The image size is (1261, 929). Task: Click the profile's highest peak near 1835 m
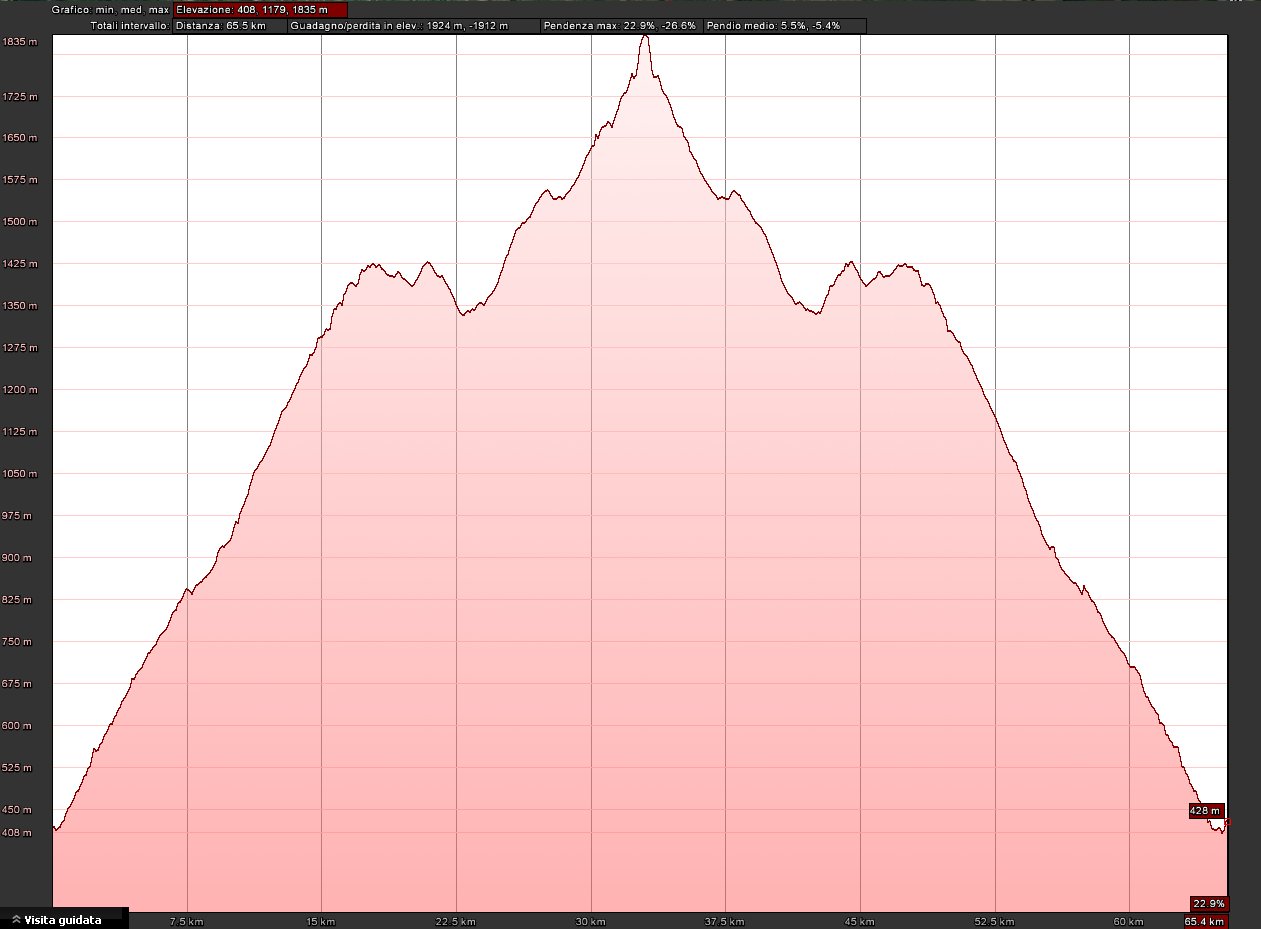point(645,37)
